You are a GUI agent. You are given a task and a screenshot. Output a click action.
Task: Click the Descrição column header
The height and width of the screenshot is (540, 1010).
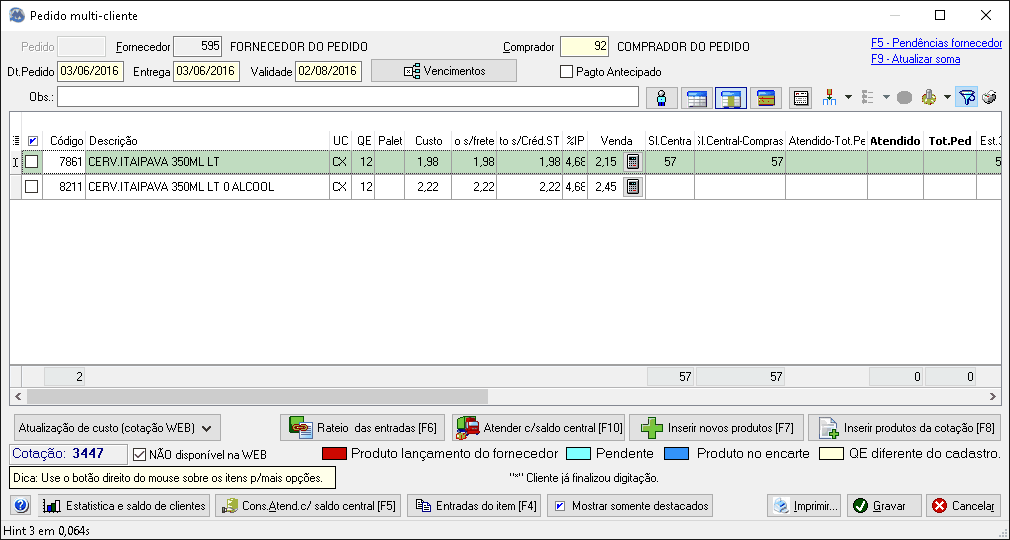[x=207, y=140]
